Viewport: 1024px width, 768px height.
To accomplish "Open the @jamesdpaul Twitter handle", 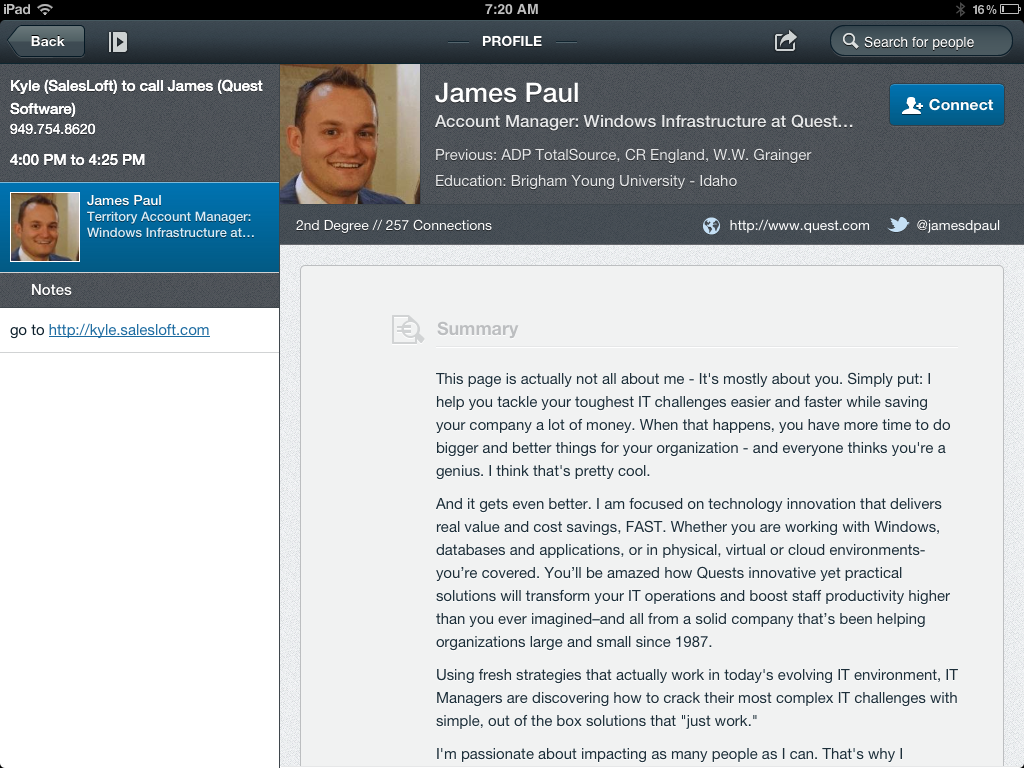I will point(958,226).
